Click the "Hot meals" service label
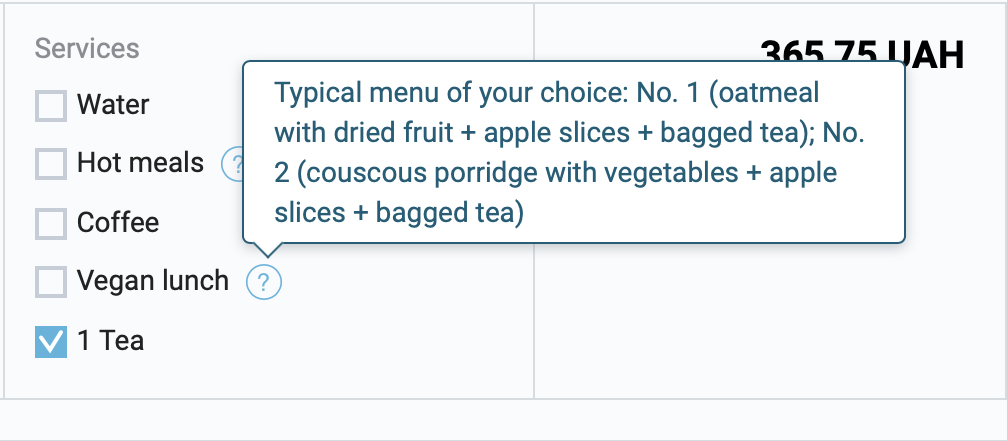The height and width of the screenshot is (441, 1007). tap(140, 163)
